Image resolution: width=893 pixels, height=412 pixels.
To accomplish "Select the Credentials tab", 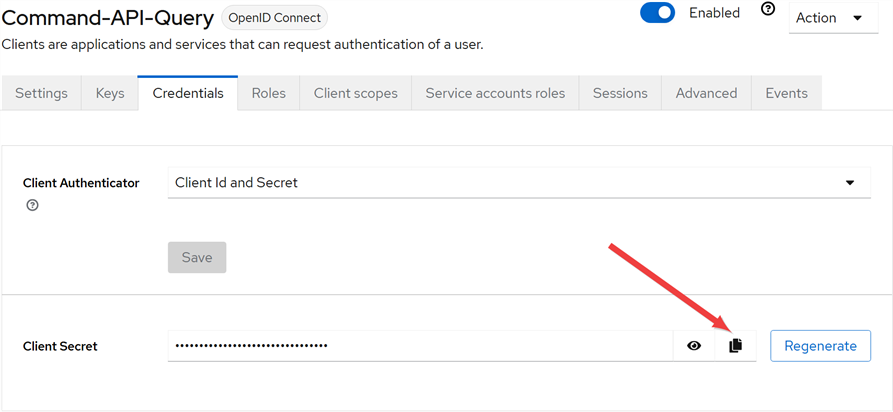I will pyautogui.click(x=188, y=93).
